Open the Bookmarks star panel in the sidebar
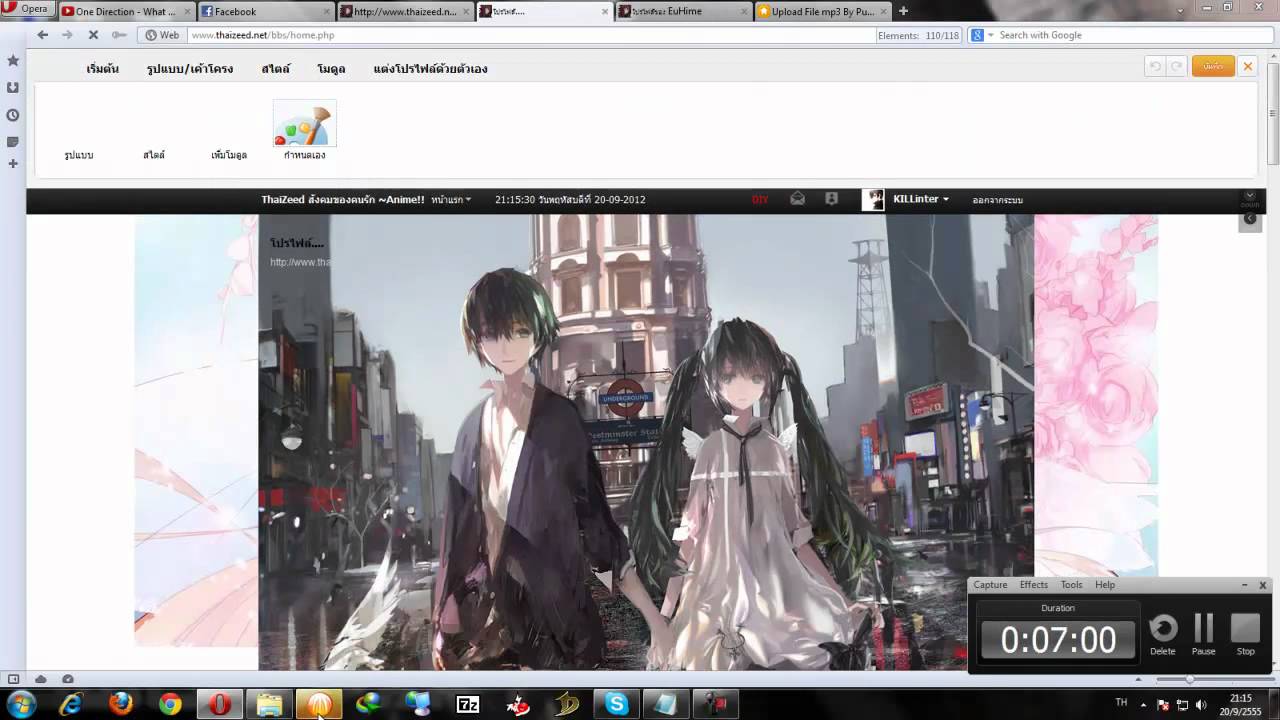 click(13, 60)
